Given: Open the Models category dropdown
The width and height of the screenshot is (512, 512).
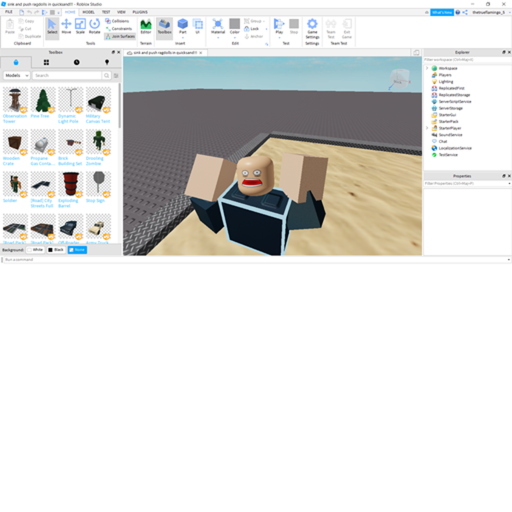Looking at the screenshot, I should 17,75.
